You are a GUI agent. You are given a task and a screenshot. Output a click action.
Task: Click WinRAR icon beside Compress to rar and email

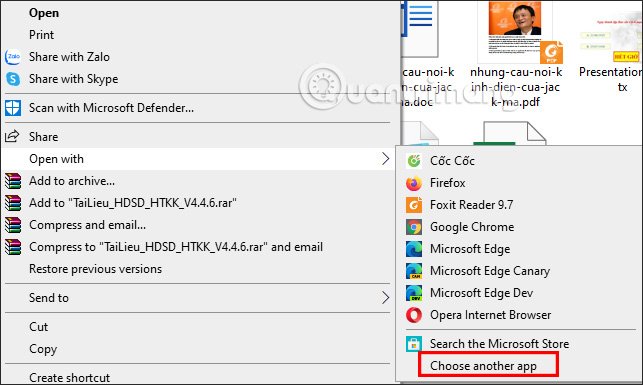13,247
